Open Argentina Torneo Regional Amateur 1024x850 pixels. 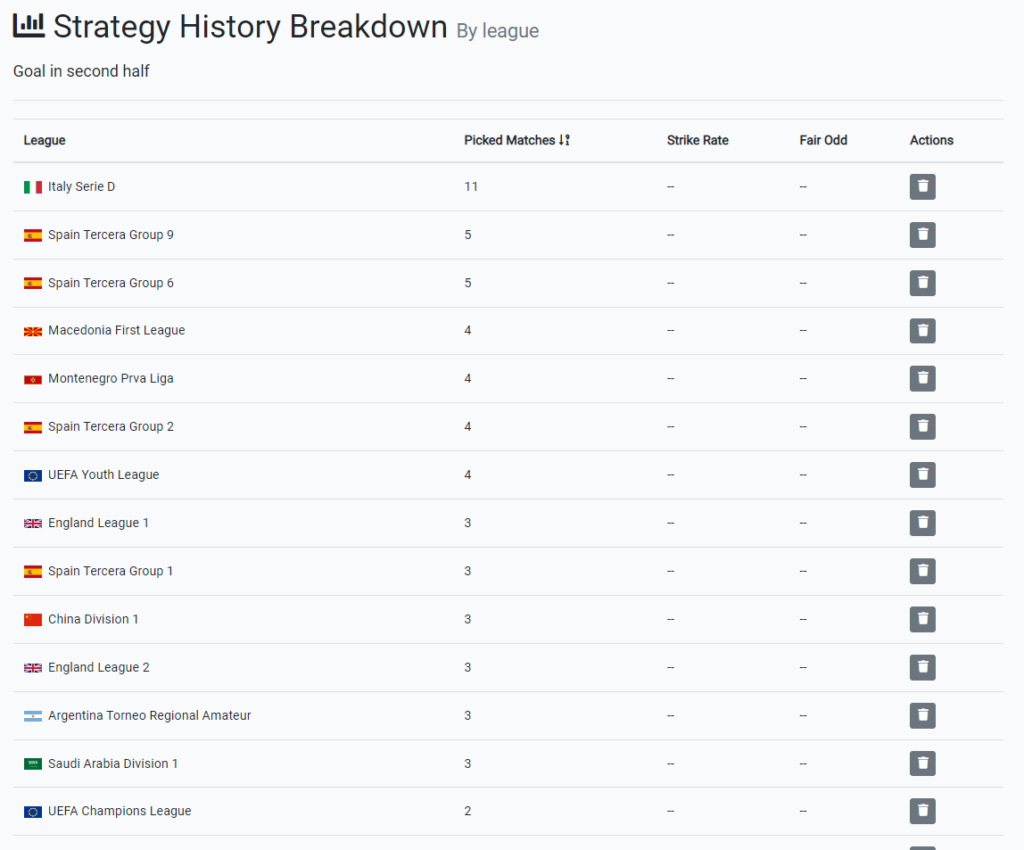[148, 715]
